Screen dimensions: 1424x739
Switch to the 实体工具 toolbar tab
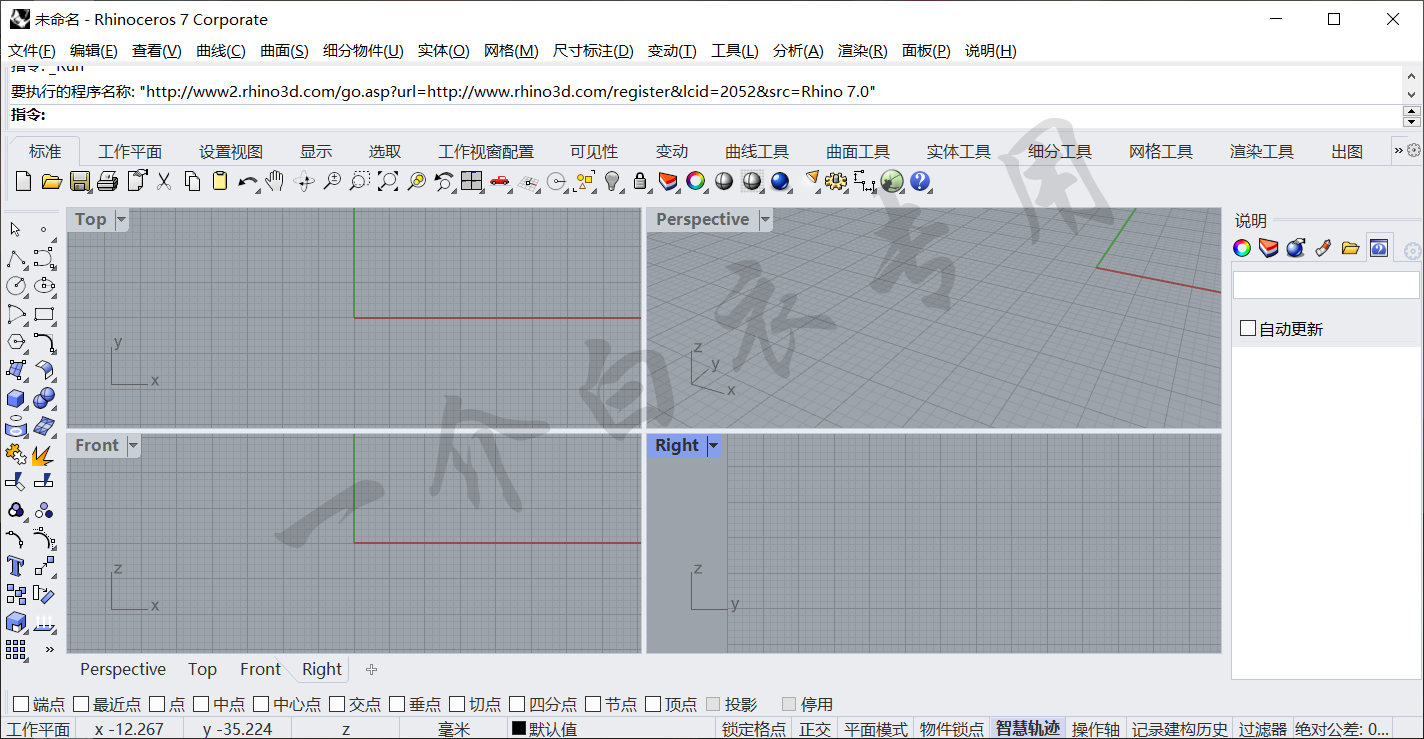[x=958, y=151]
